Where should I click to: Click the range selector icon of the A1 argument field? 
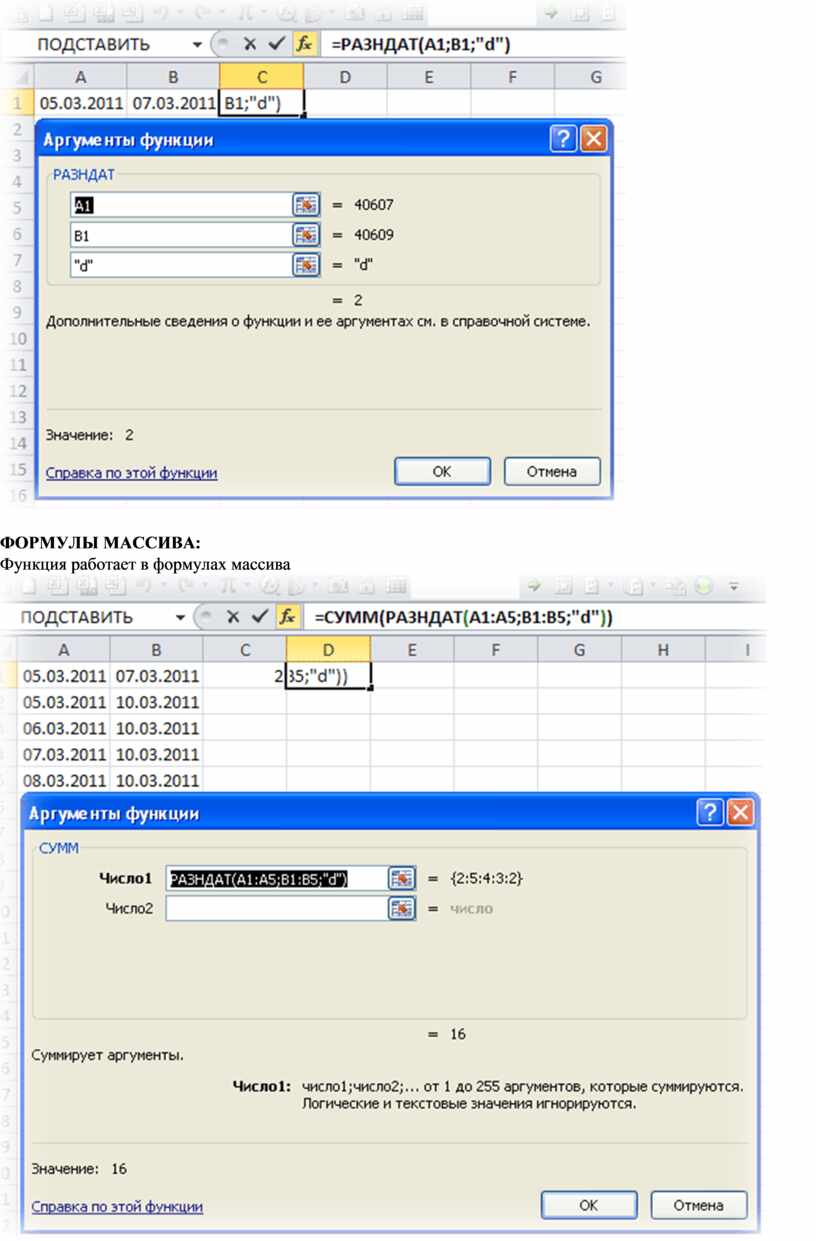[305, 205]
